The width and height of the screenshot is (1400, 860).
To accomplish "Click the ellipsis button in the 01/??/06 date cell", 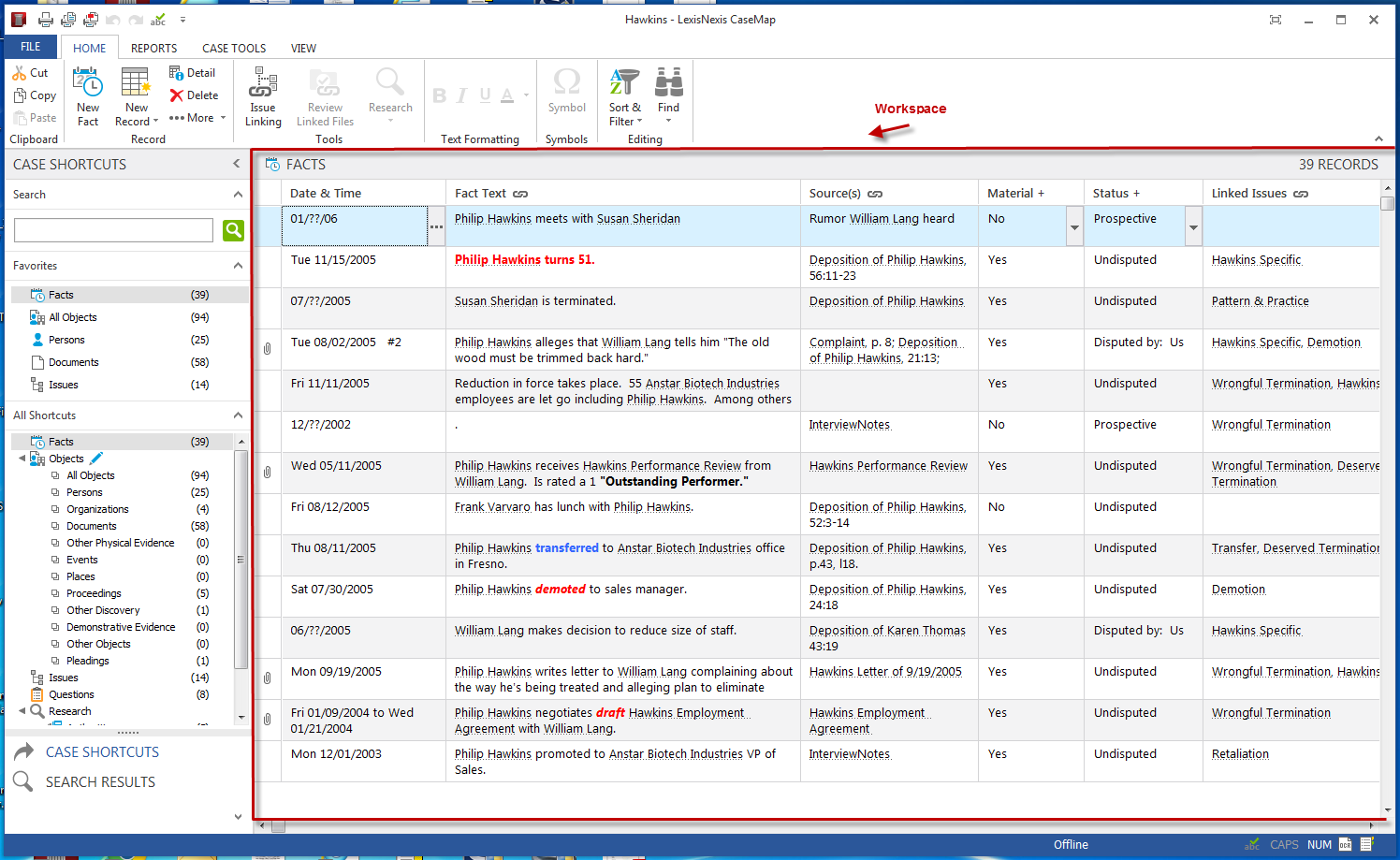I will tap(436, 226).
